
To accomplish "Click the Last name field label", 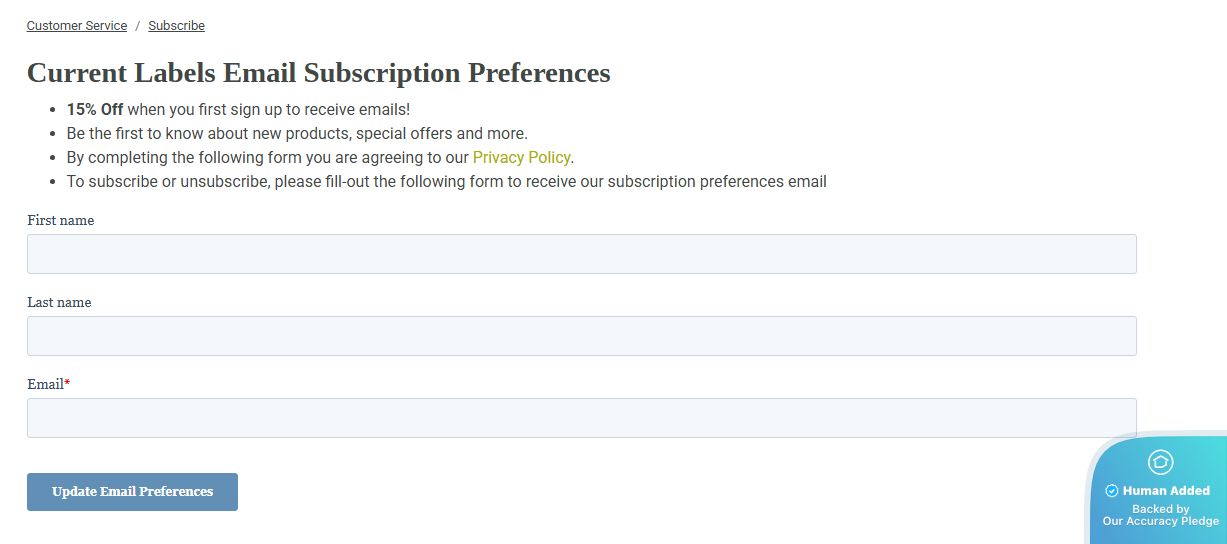I will pyautogui.click(x=59, y=303).
